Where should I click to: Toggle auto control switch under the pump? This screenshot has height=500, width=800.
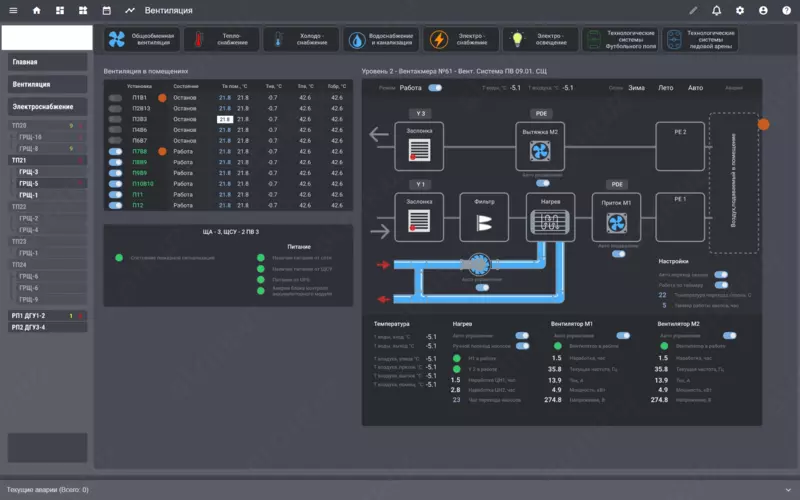pos(482,288)
